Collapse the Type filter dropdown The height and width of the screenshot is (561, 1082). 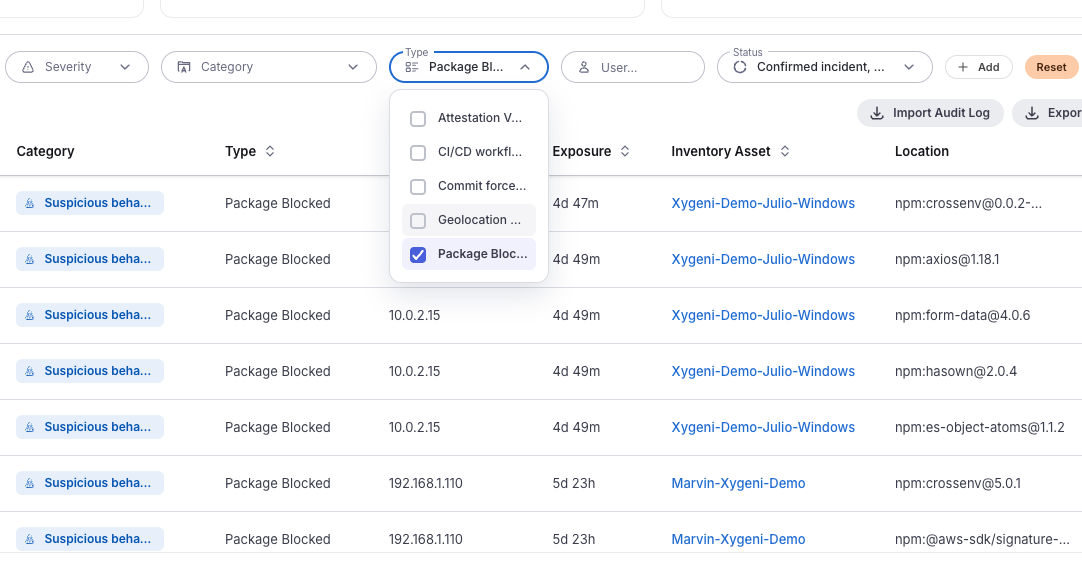(x=469, y=67)
